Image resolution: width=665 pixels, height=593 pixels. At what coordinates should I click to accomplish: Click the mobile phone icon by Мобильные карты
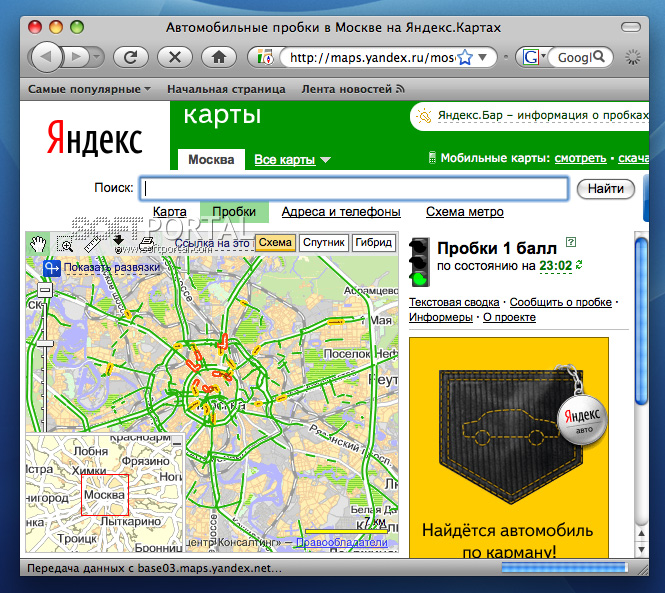432,157
